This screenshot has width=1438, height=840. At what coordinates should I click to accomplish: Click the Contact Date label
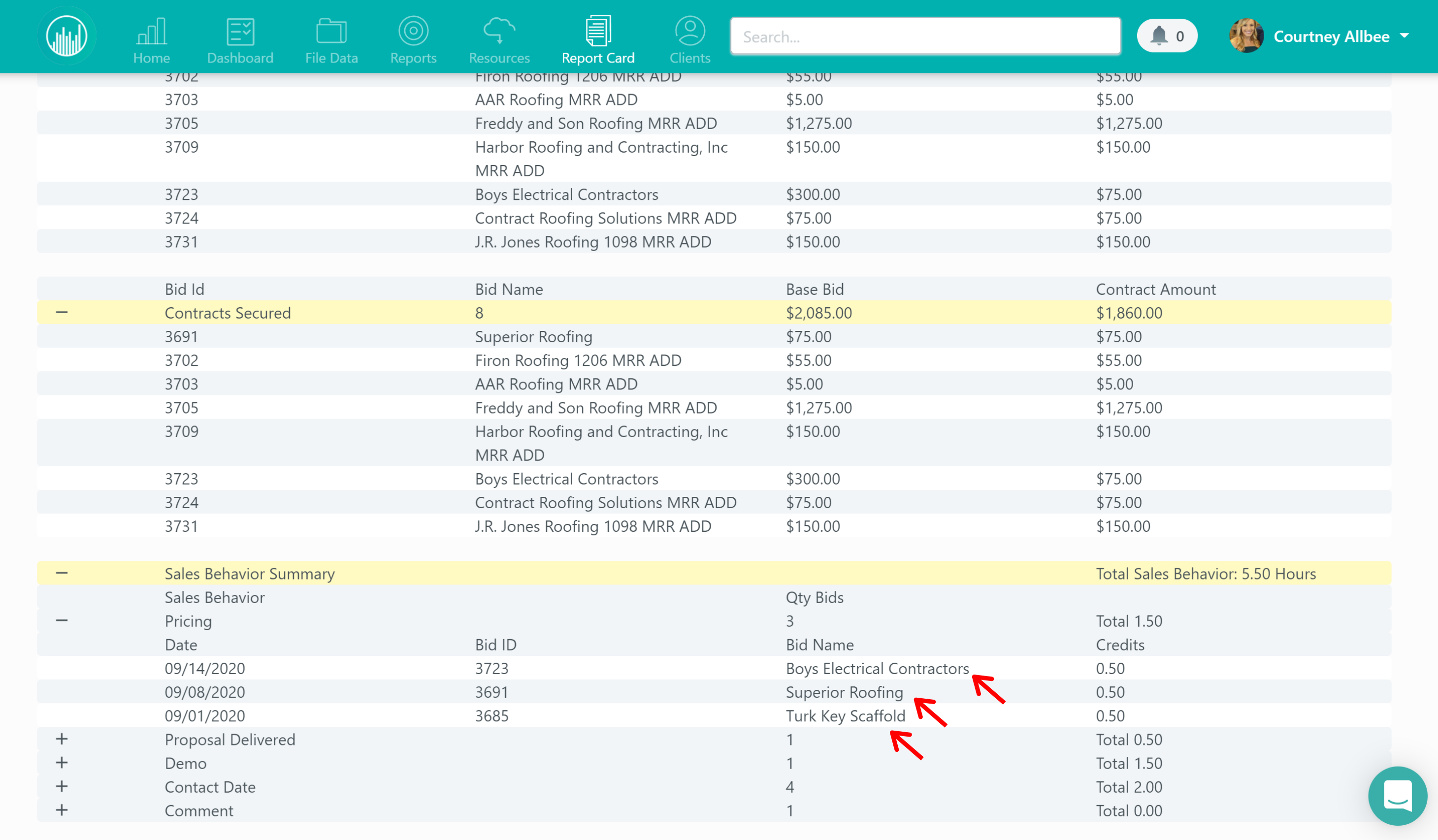point(210,787)
